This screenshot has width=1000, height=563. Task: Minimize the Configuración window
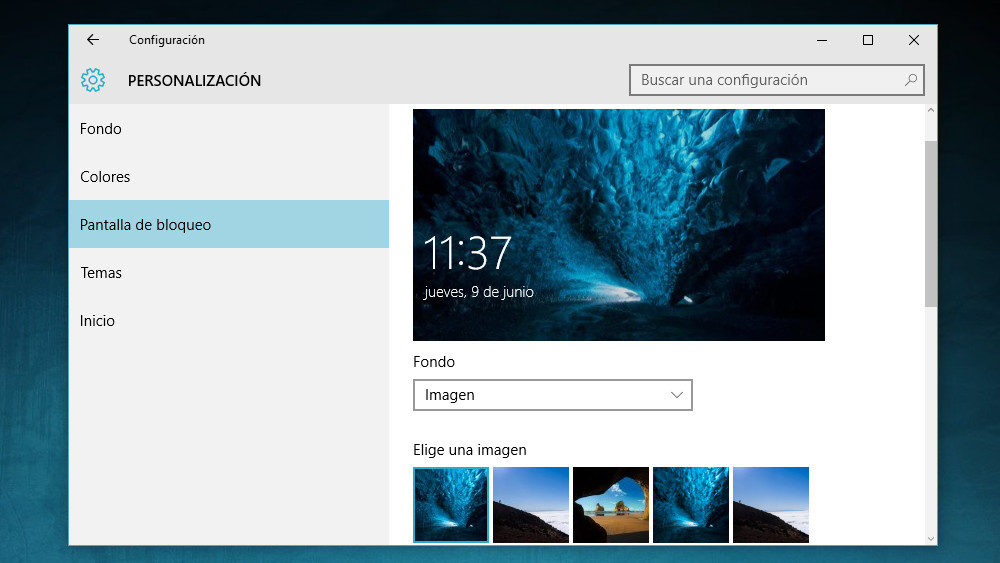[822, 40]
